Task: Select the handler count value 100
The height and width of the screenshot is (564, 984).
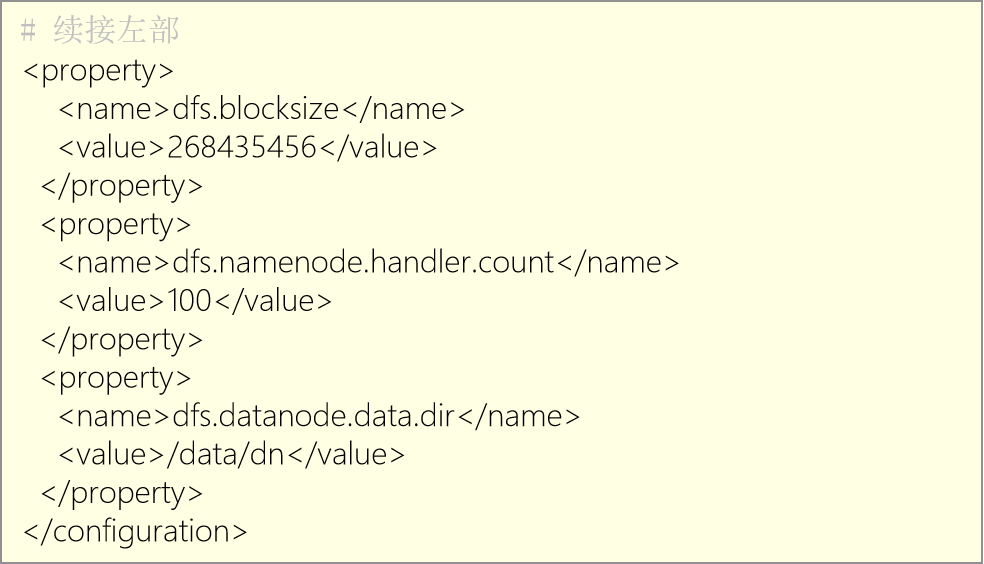Action: pos(189,301)
